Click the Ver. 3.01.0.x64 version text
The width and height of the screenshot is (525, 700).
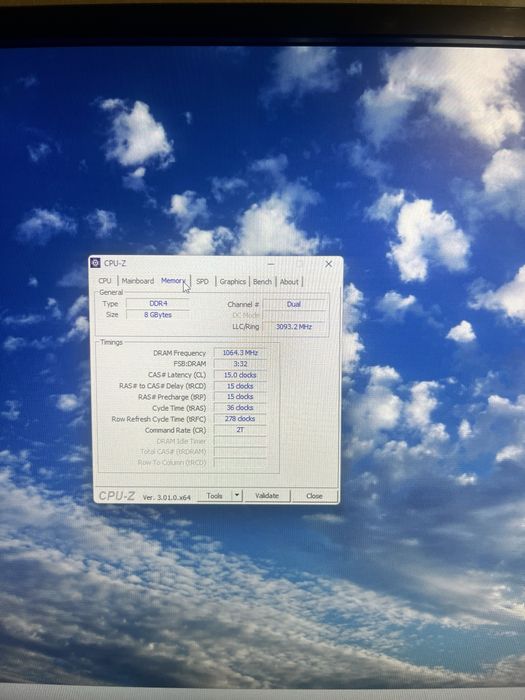point(167,497)
